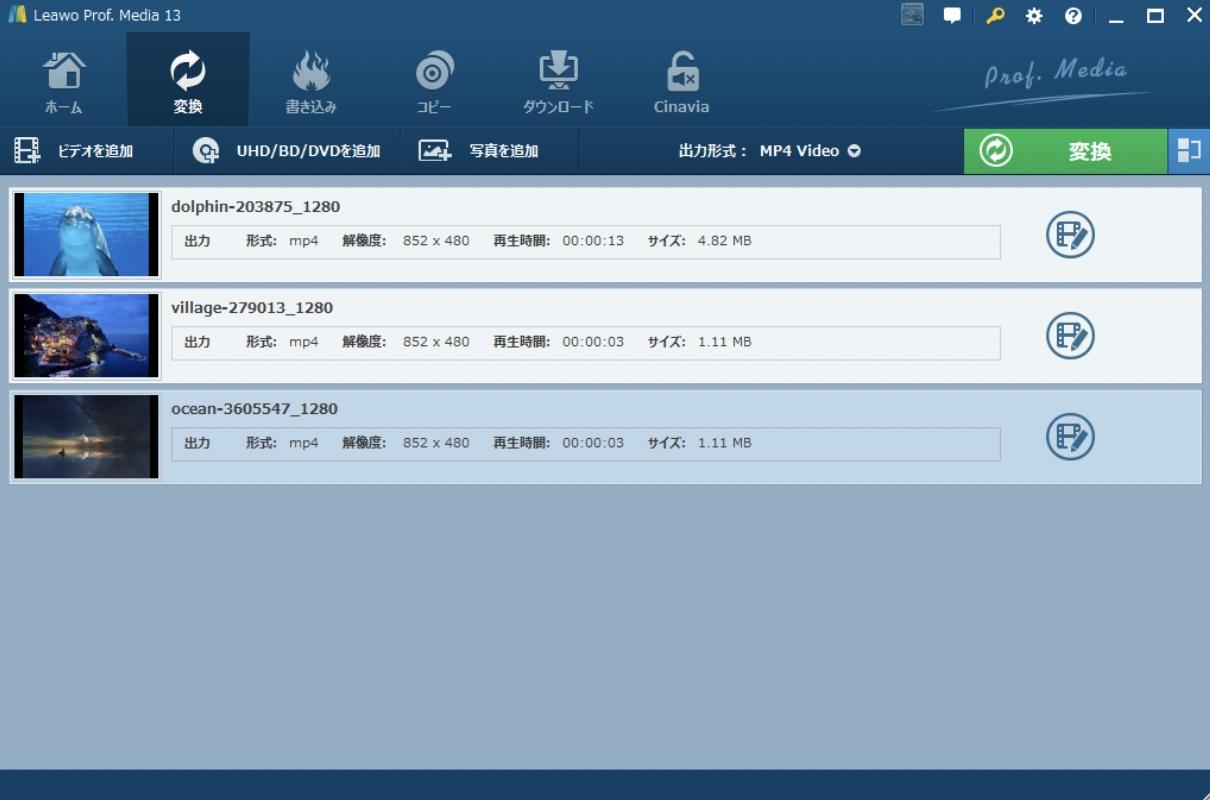Viewport: 1210px width, 800px height.
Task: Click the mp4 format value in dolphin row
Action: pos(304,241)
